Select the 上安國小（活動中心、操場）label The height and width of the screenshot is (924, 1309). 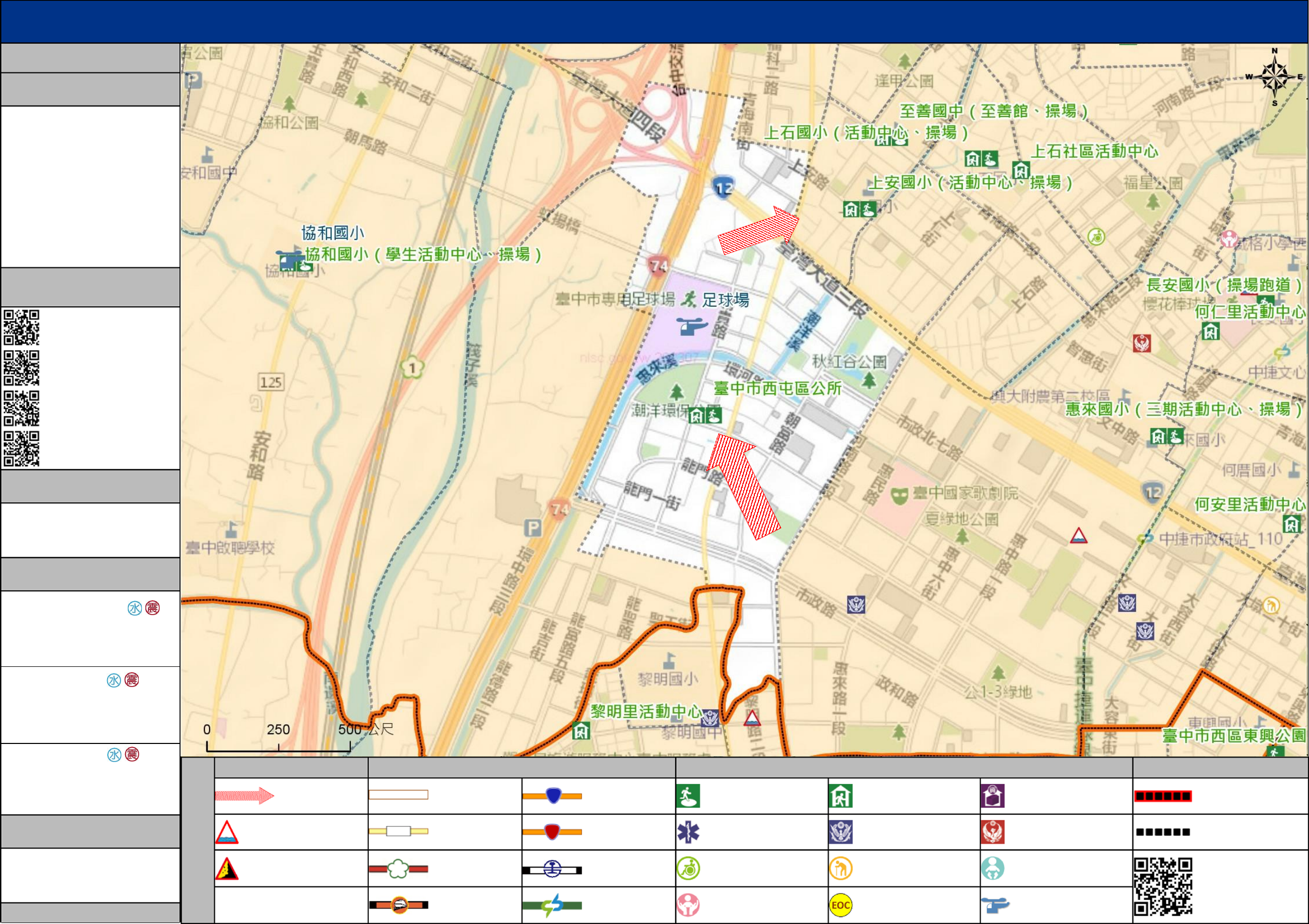click(970, 183)
